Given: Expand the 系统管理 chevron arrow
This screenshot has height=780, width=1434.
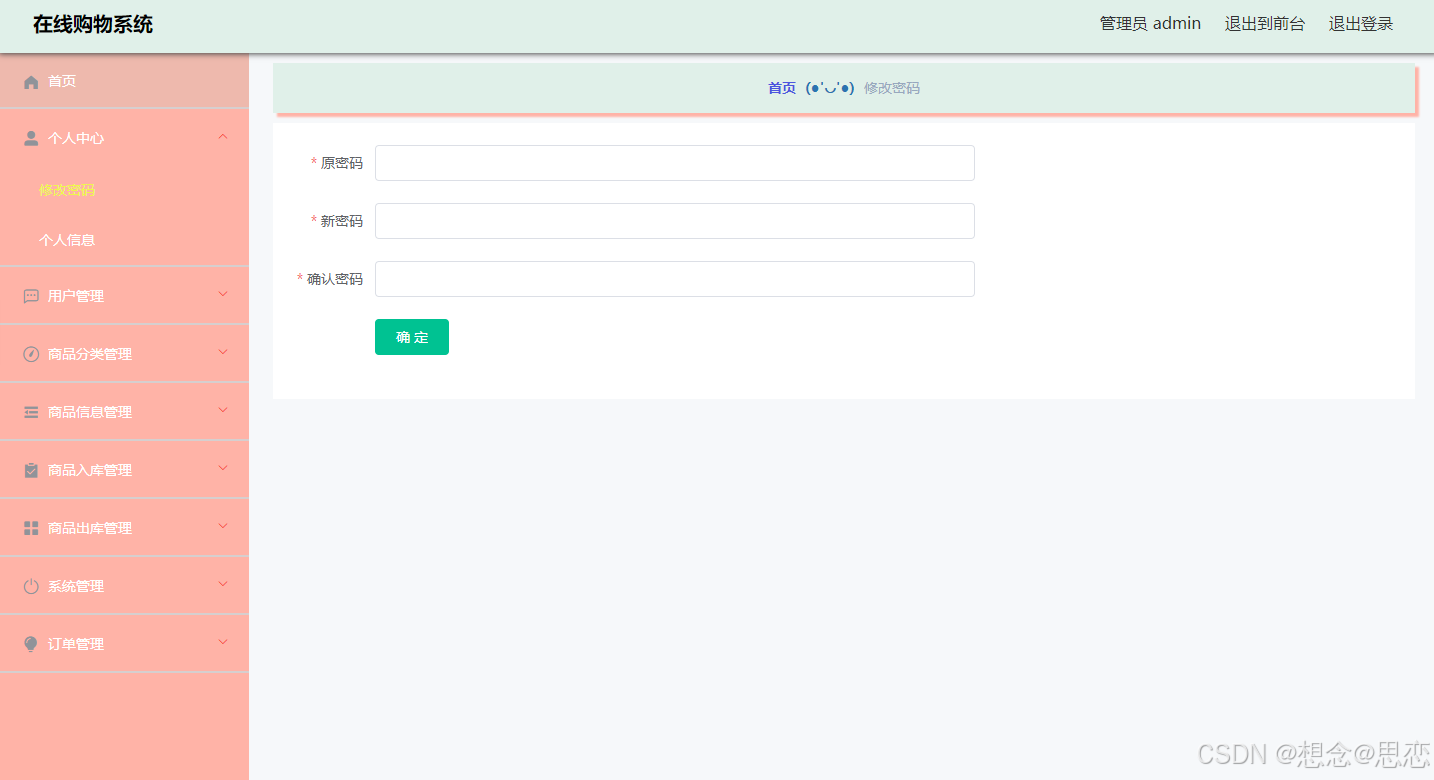Looking at the screenshot, I should pos(223,584).
